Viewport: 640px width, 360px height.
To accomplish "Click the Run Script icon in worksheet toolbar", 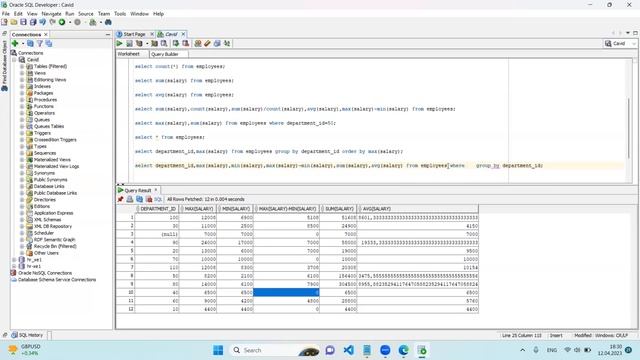I will (129, 43).
